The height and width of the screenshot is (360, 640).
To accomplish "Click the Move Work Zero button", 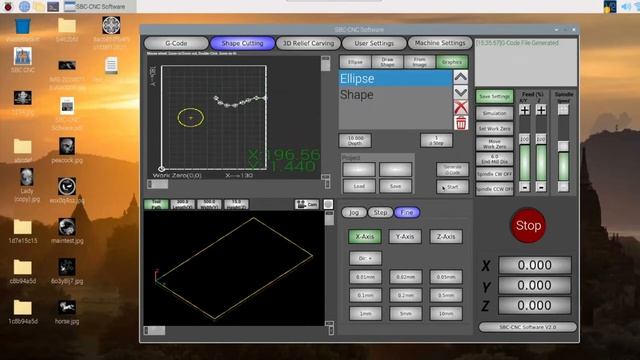I will click(x=494, y=144).
